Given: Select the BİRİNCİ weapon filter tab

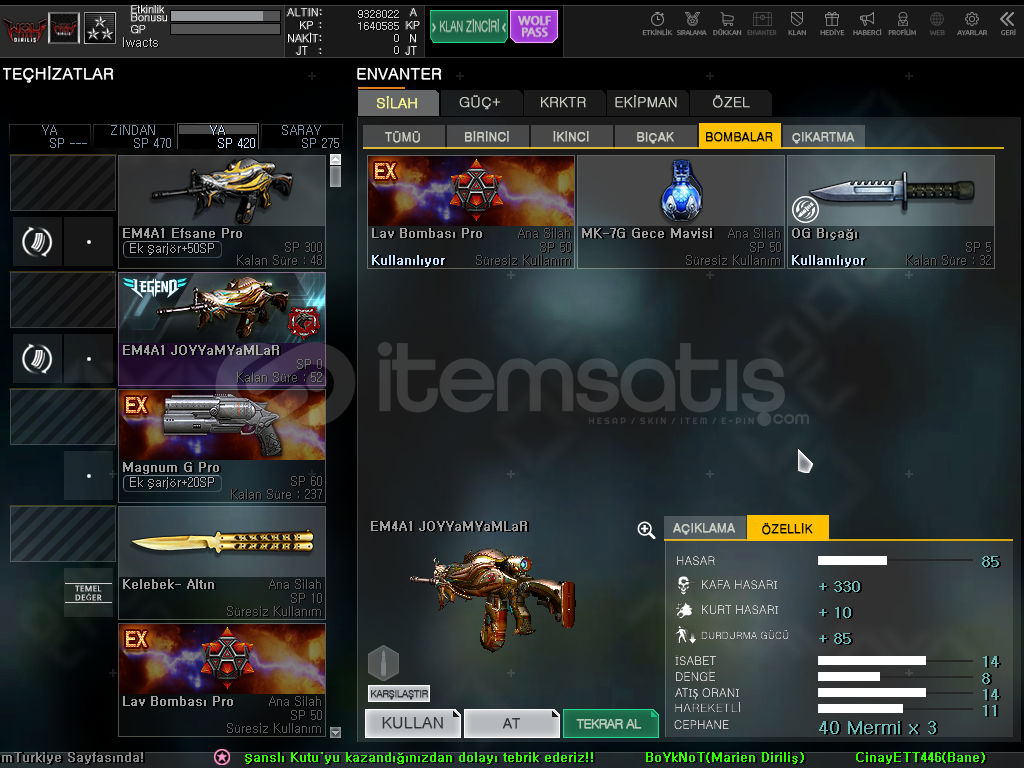Looking at the screenshot, I should click(486, 137).
